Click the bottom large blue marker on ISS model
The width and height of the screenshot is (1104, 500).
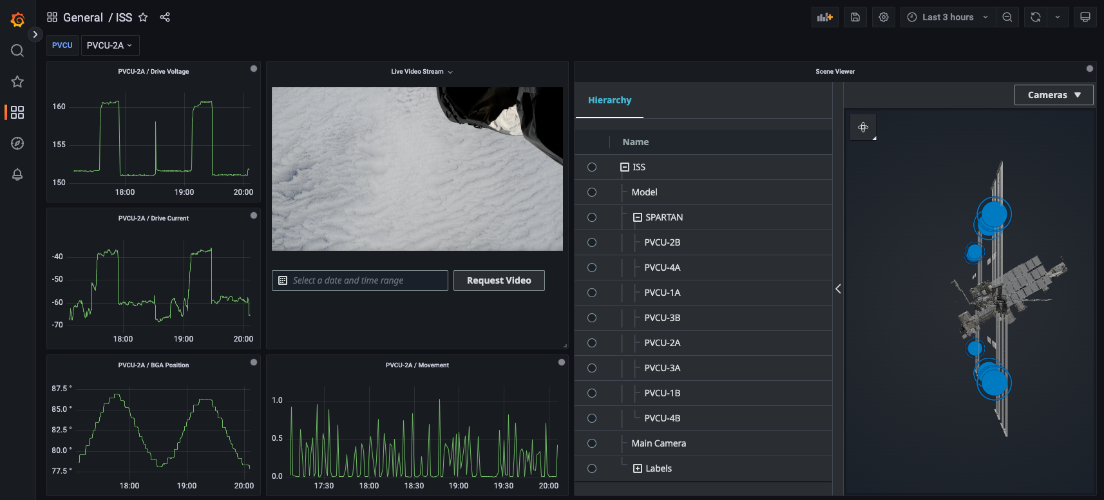pyautogui.click(x=993, y=381)
